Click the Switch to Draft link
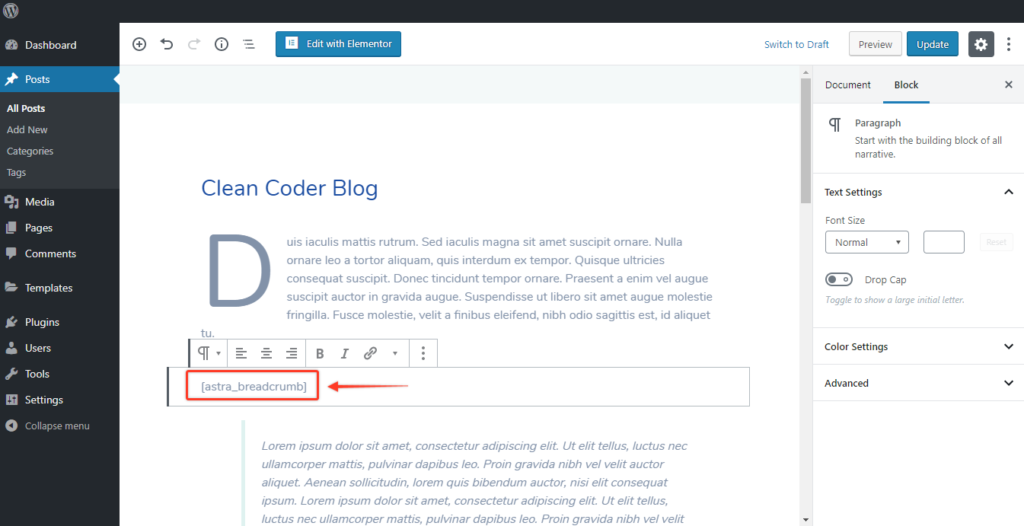Viewport: 1024px width, 526px height. [x=796, y=44]
